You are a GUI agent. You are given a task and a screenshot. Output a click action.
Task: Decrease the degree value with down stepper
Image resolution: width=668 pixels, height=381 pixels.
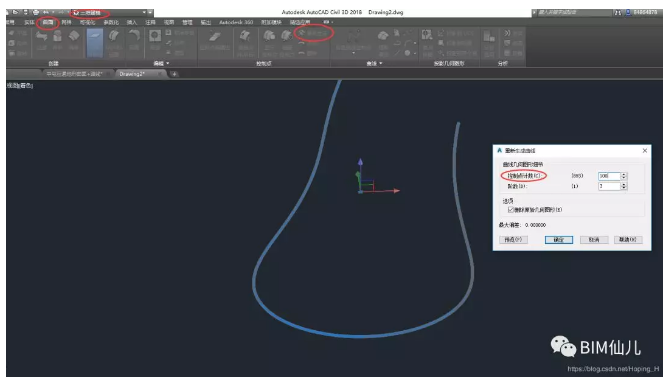click(624, 188)
